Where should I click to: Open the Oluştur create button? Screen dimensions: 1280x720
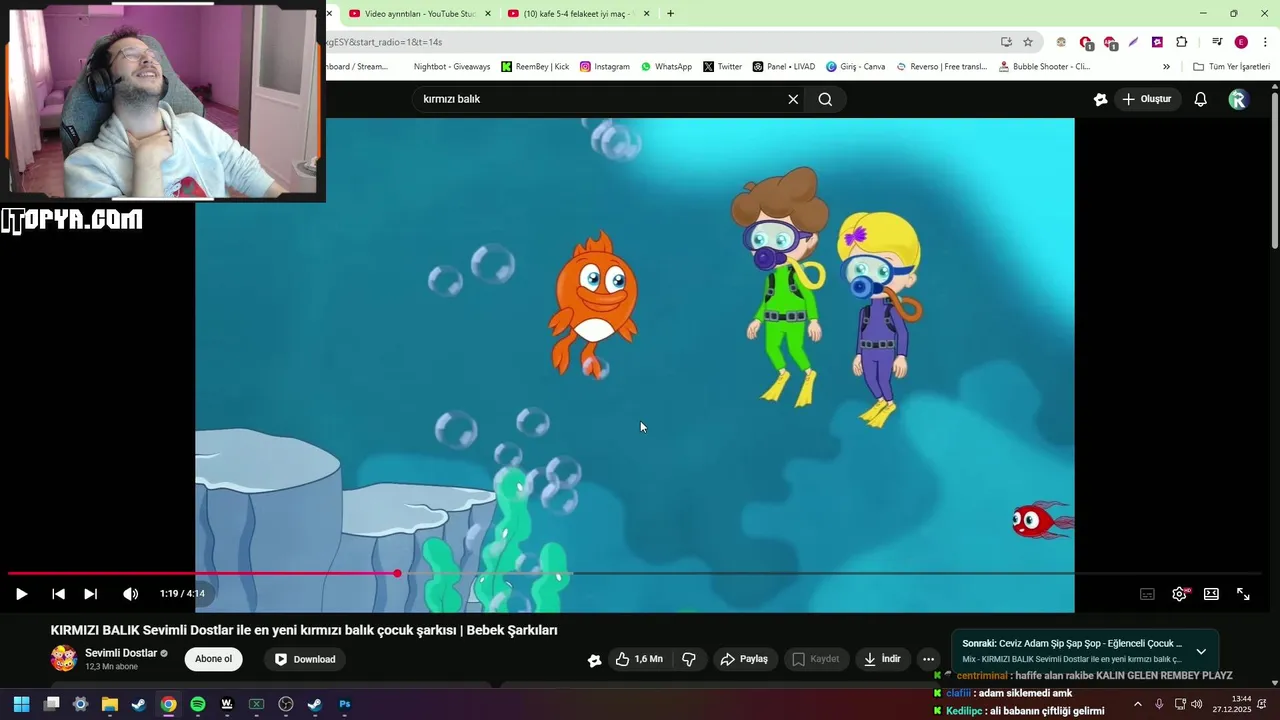tap(1147, 99)
